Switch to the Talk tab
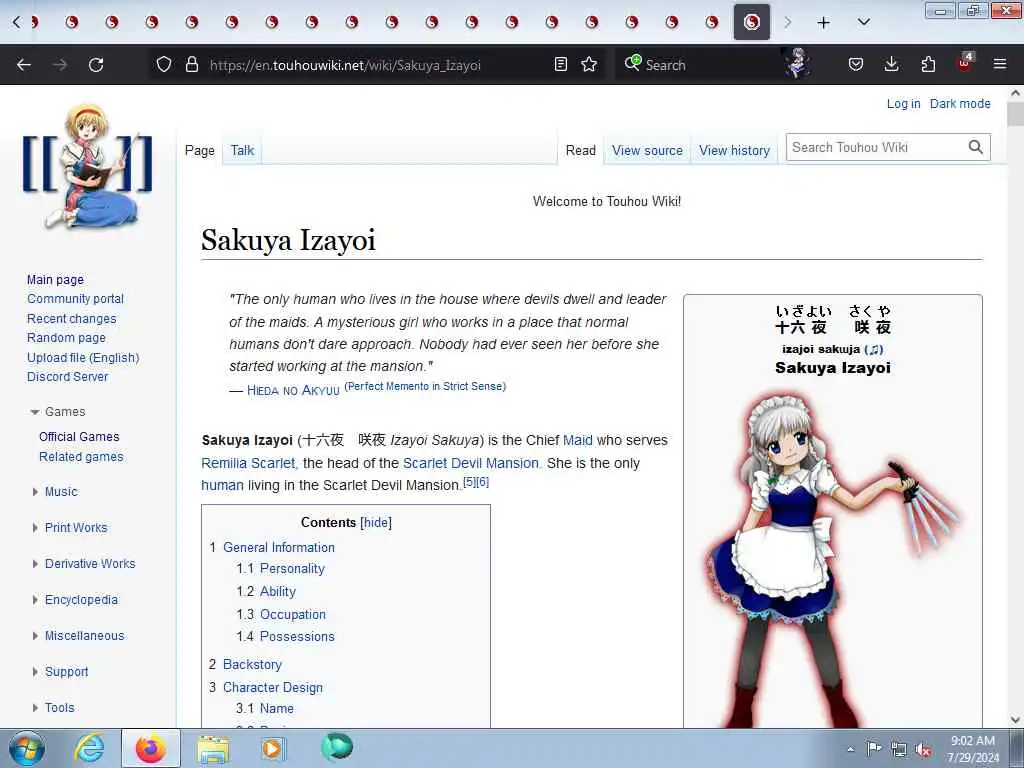 (242, 151)
